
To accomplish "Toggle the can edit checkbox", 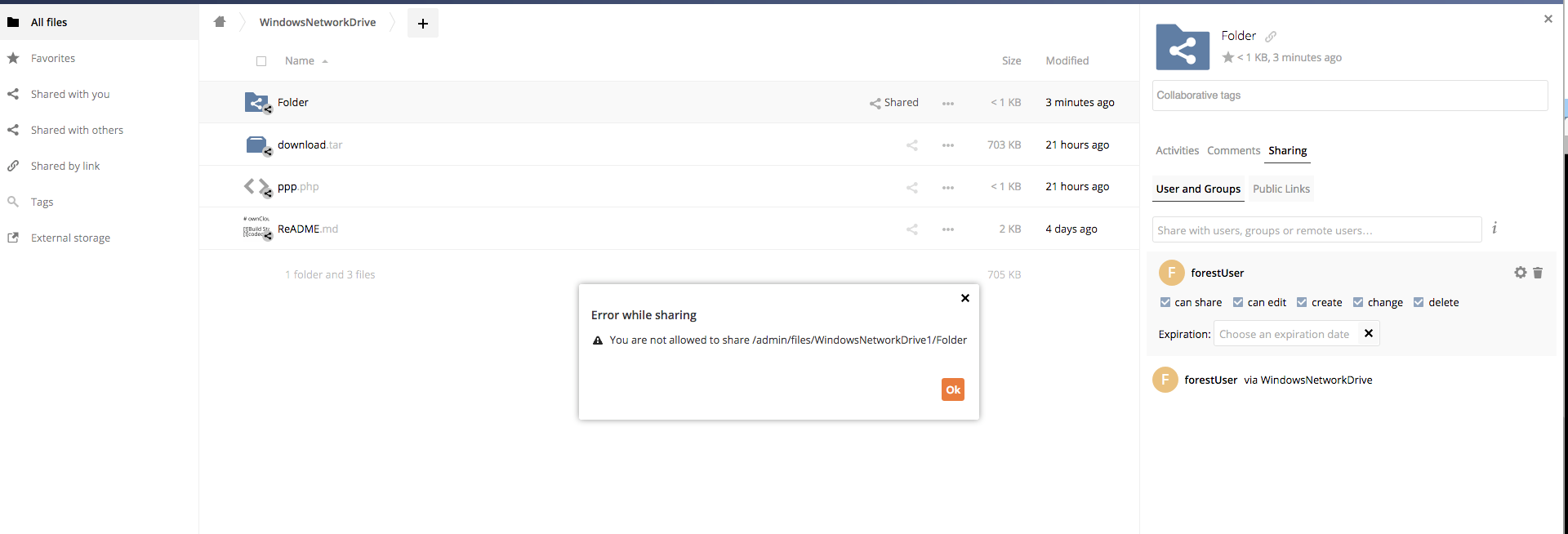I will (1238, 302).
